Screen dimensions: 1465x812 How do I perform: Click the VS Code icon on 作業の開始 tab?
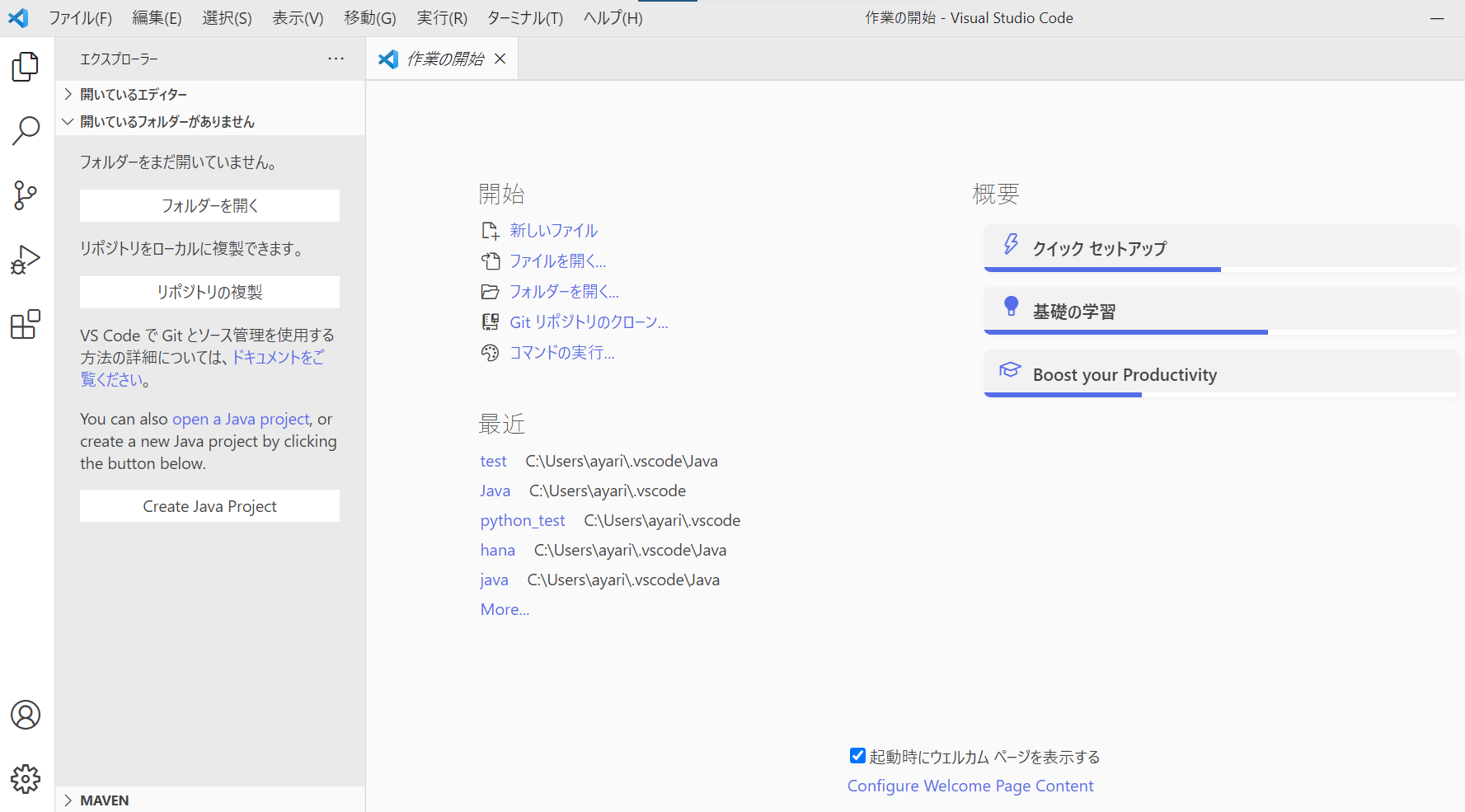pyautogui.click(x=388, y=59)
